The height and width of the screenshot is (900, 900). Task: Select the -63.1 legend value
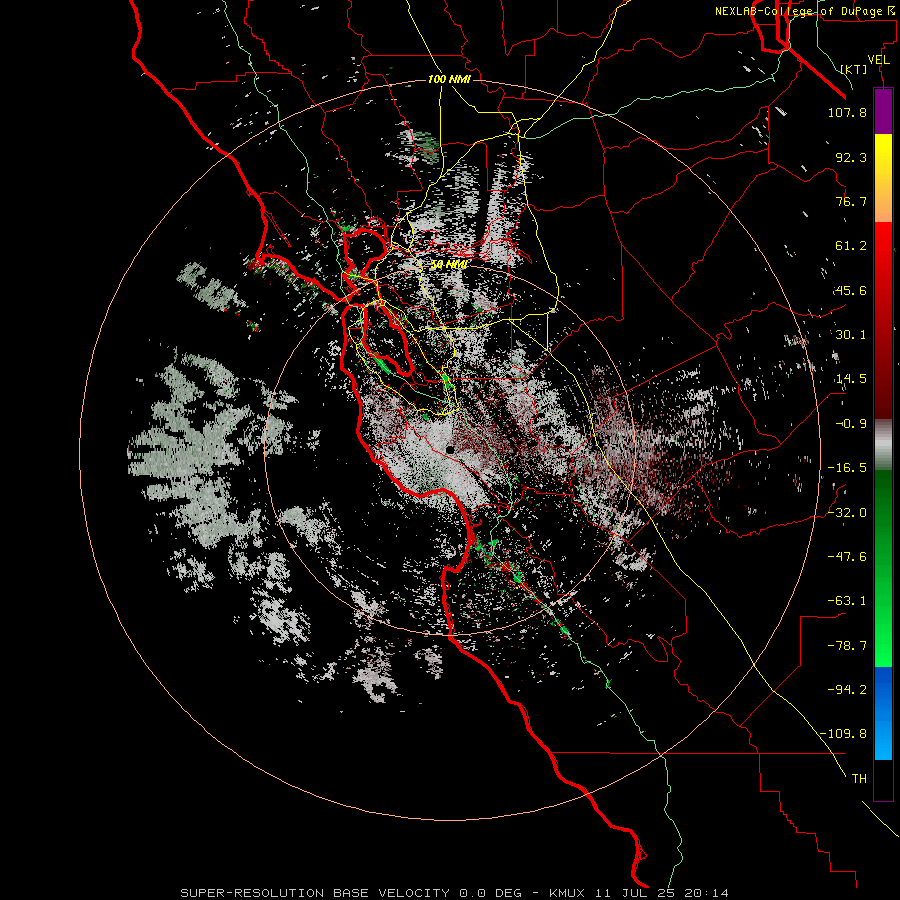point(847,601)
